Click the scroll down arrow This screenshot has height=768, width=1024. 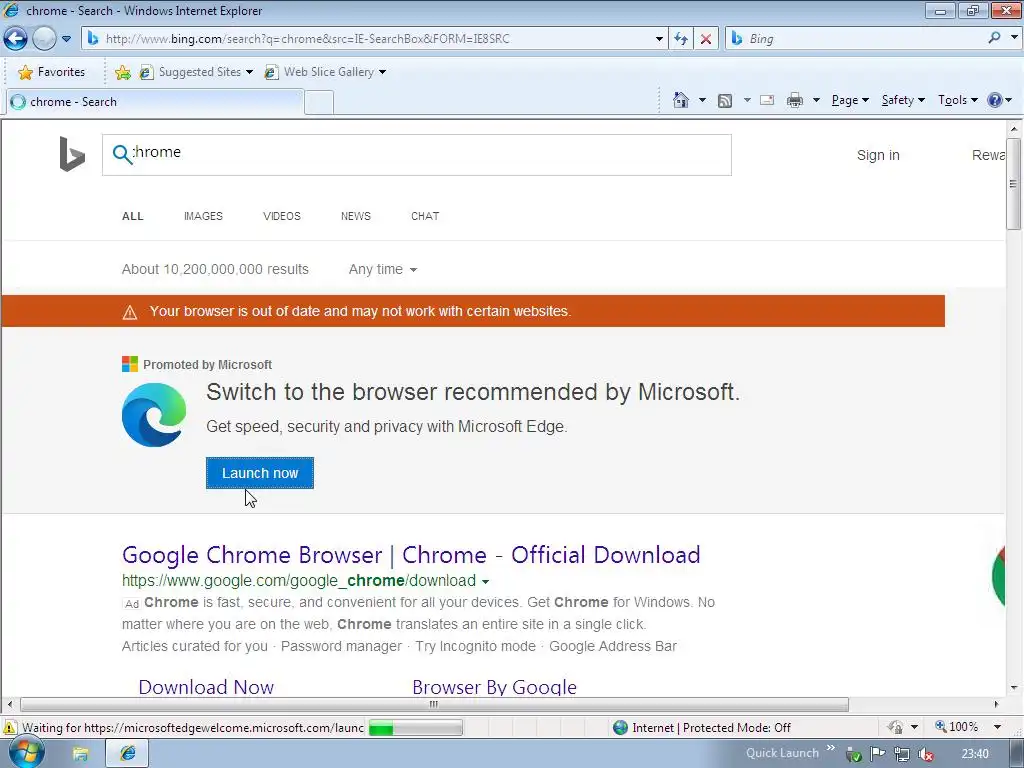[1014, 688]
